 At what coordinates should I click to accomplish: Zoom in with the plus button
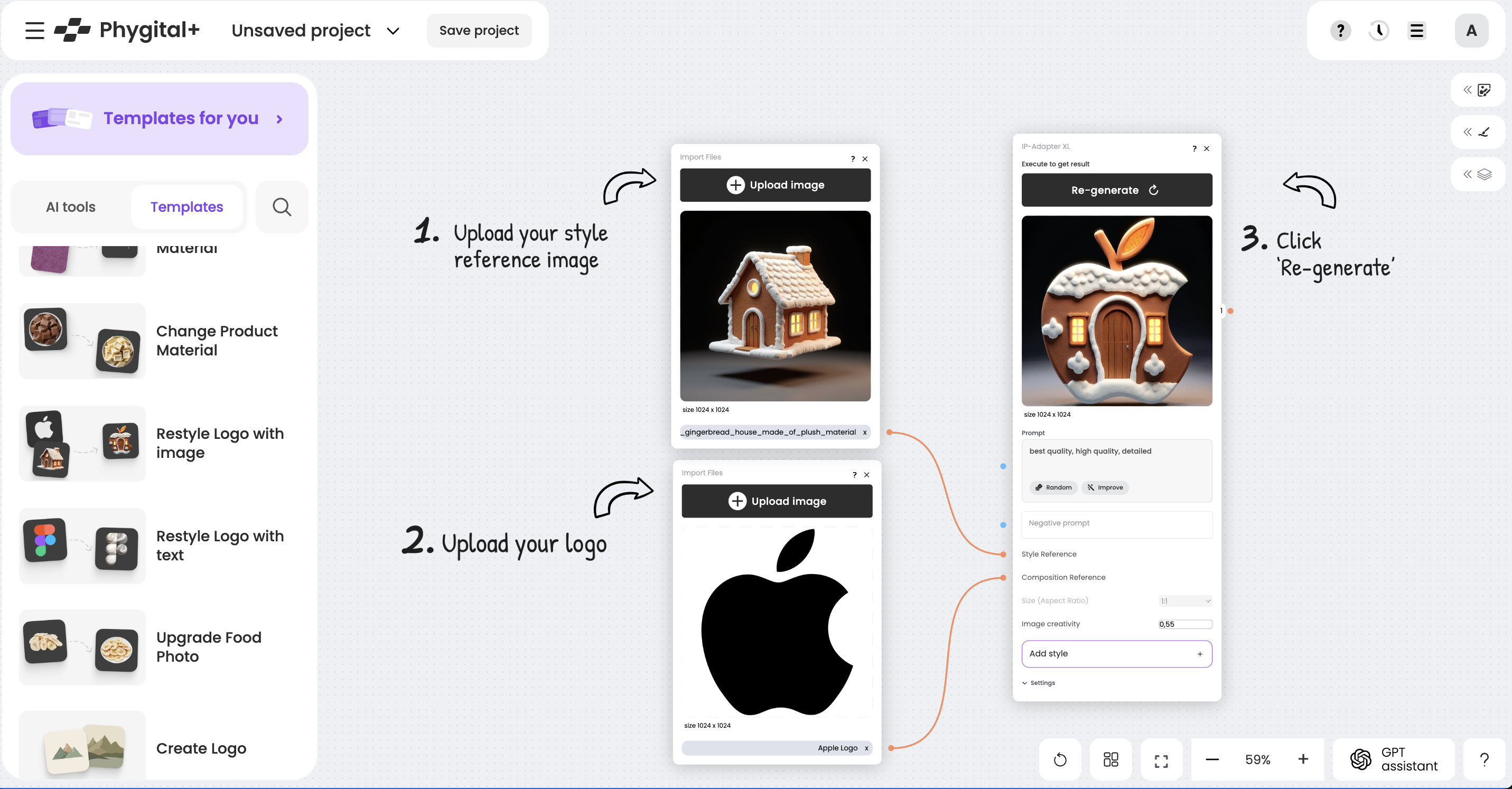[x=1302, y=759]
